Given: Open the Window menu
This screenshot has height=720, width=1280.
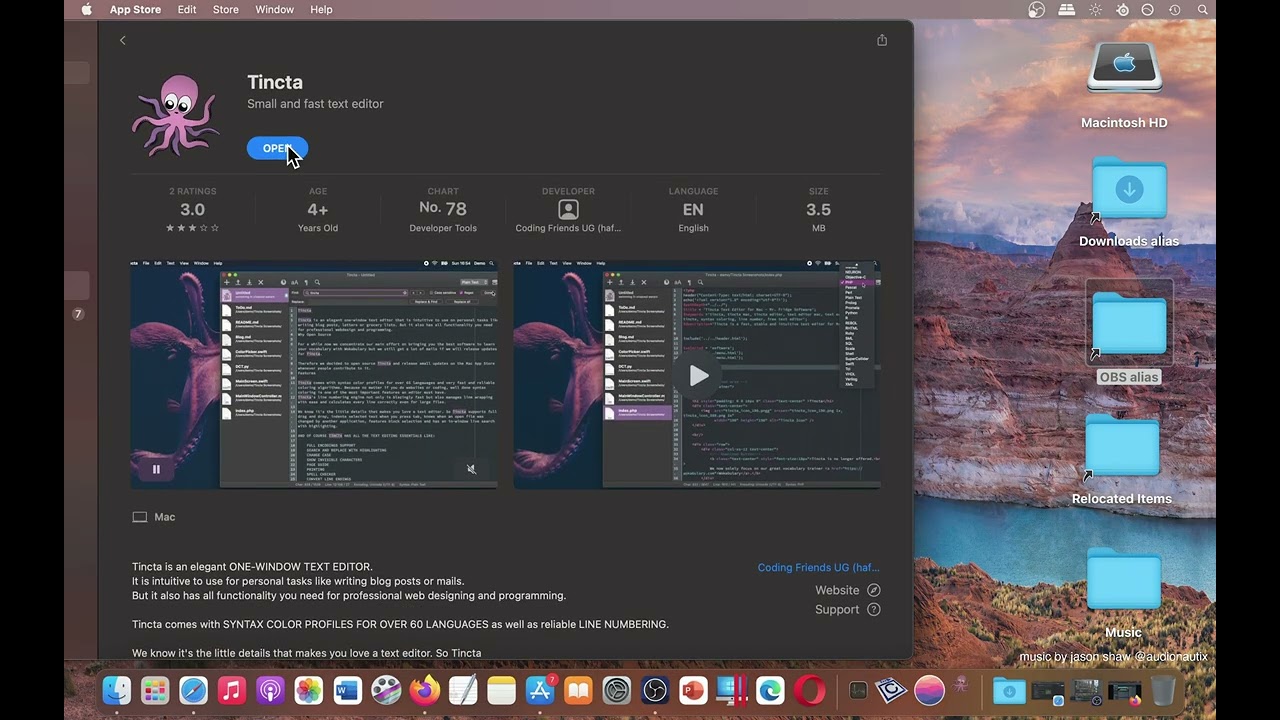Looking at the screenshot, I should (x=274, y=9).
